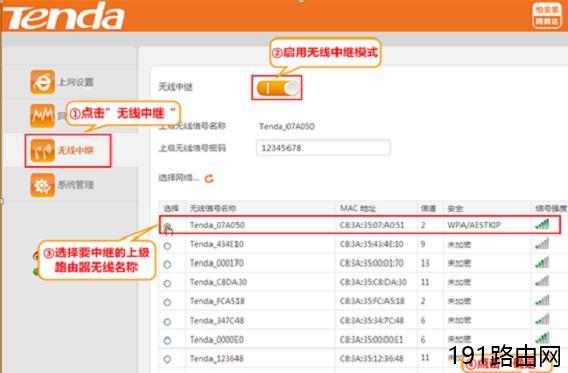Image resolution: width=568 pixels, height=373 pixels.
Task: Click signal strength bars for Tenda_07A050
Action: [x=542, y=224]
